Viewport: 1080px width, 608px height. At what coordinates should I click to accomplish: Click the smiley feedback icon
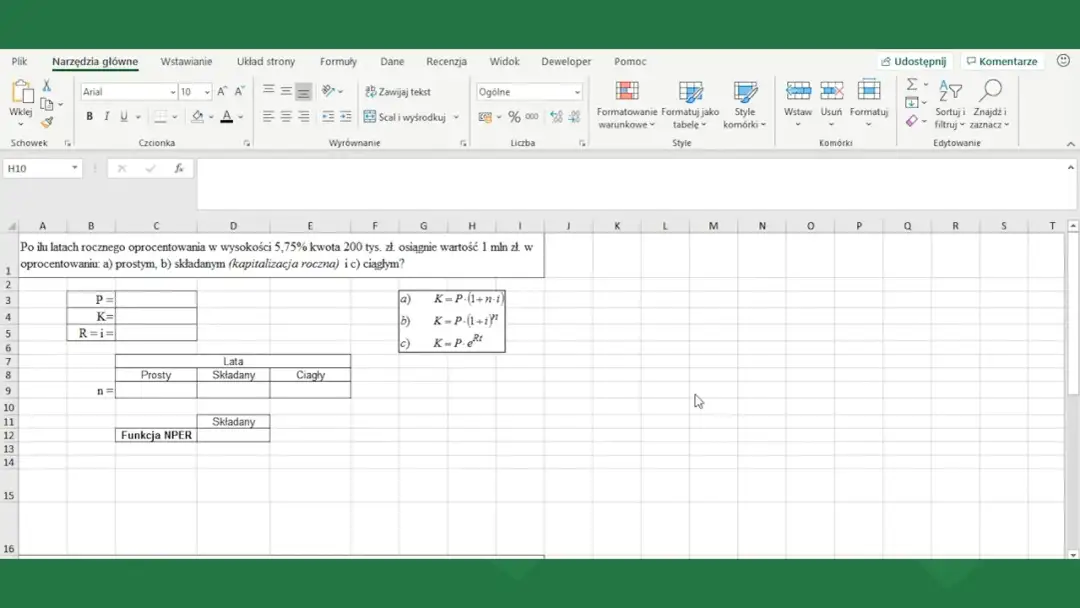[x=1063, y=61]
